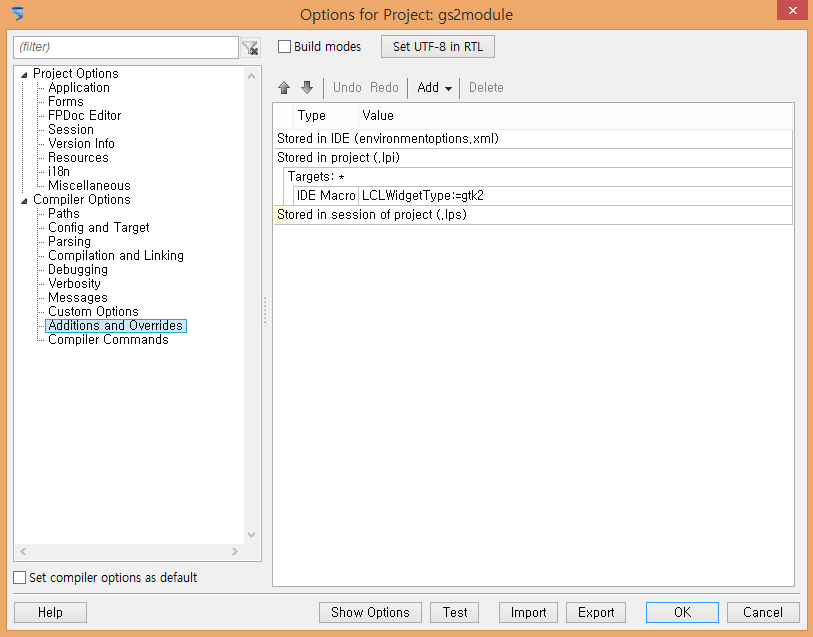
Task: Open Compiler Commands options page
Action: click(108, 339)
